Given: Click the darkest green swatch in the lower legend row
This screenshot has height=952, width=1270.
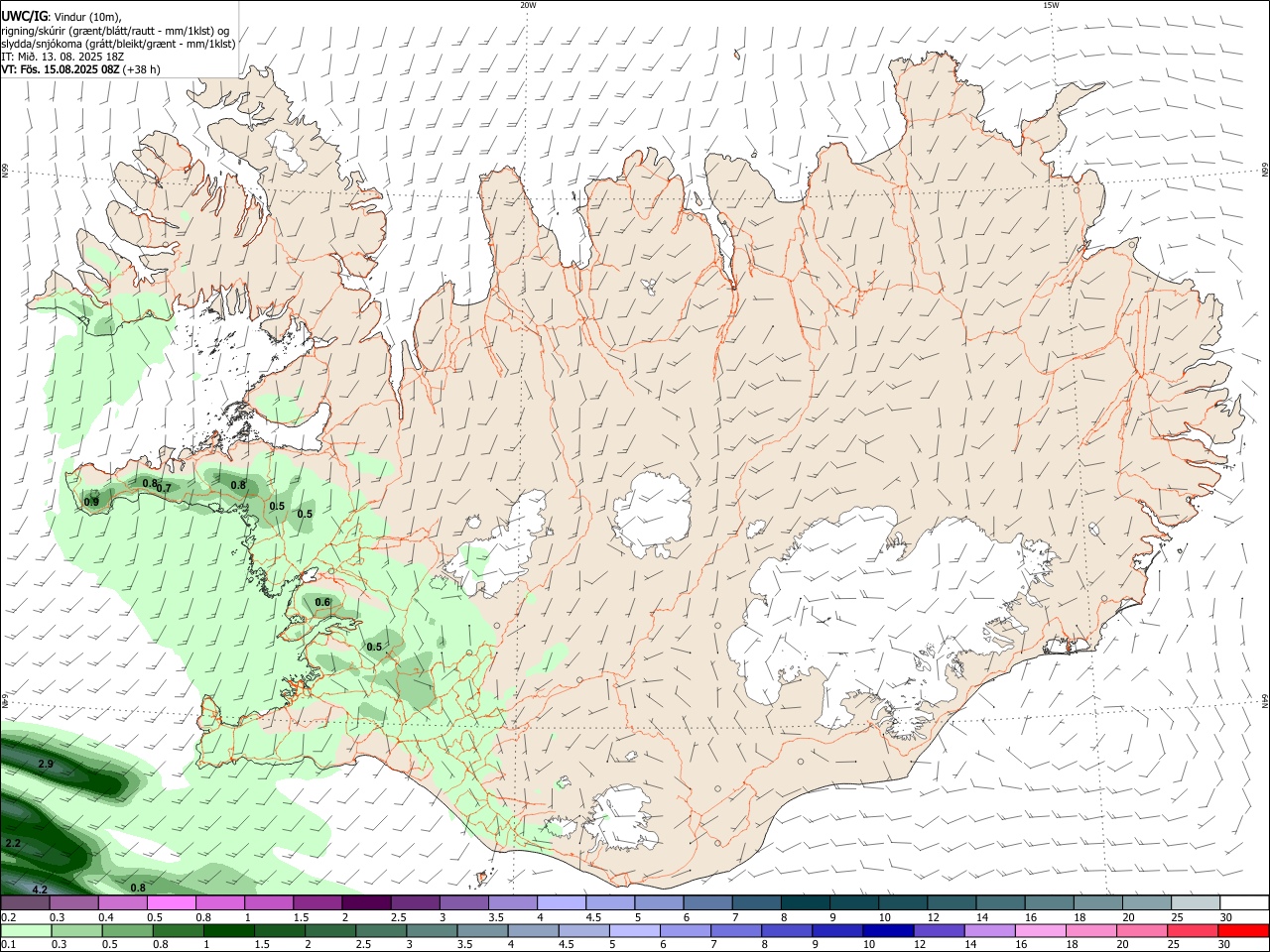Looking at the screenshot, I should tap(228, 931).
